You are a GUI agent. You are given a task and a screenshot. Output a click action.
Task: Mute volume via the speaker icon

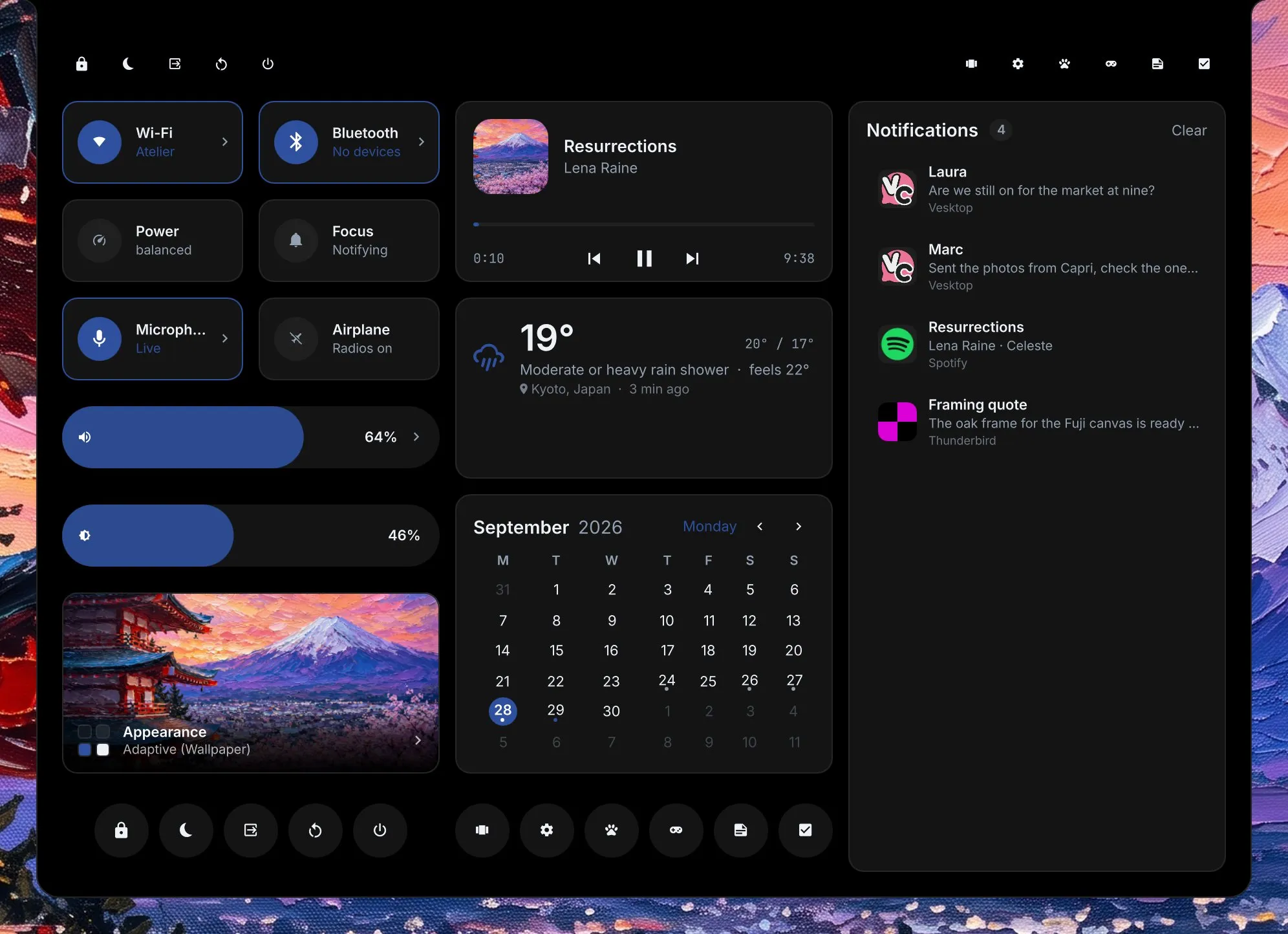click(85, 437)
